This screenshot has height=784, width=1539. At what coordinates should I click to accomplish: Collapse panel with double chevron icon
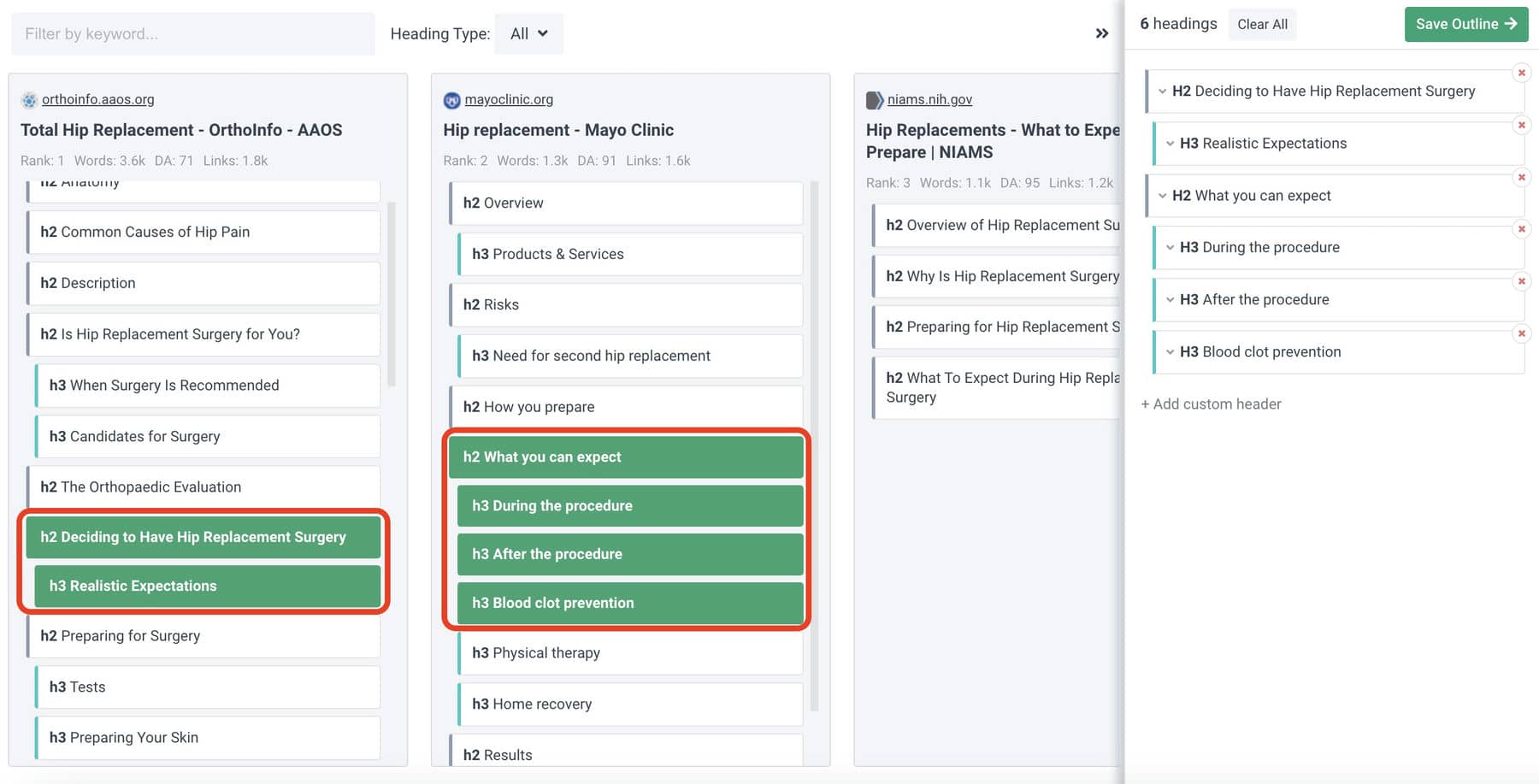pos(1101,33)
